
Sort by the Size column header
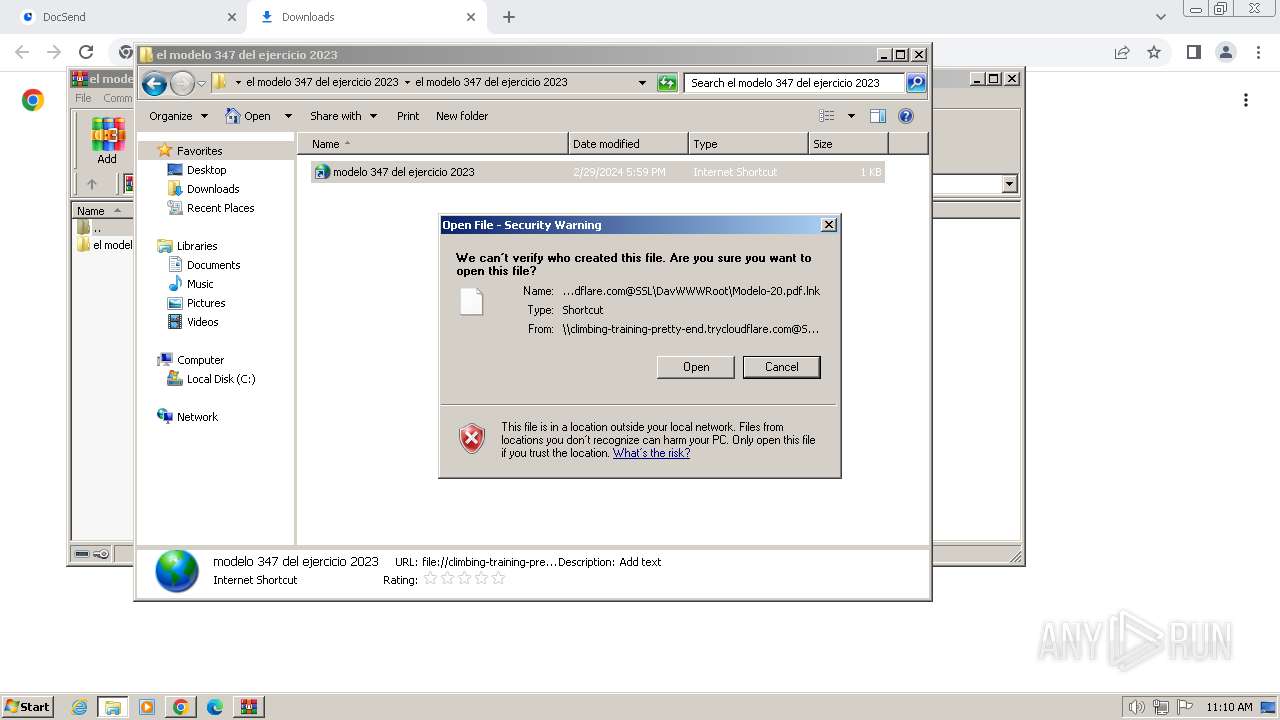tap(848, 144)
